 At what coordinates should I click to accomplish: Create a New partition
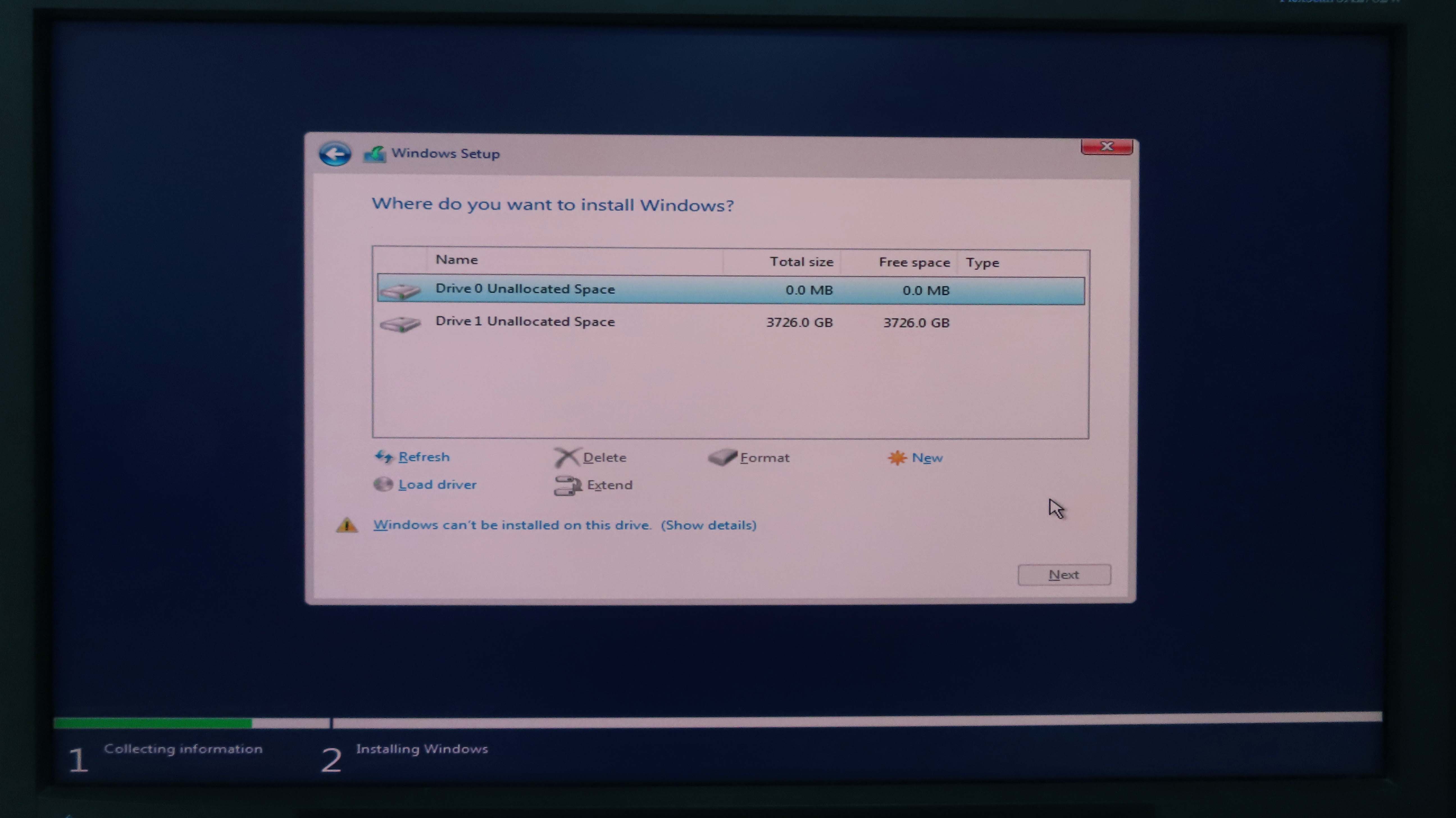tap(927, 458)
